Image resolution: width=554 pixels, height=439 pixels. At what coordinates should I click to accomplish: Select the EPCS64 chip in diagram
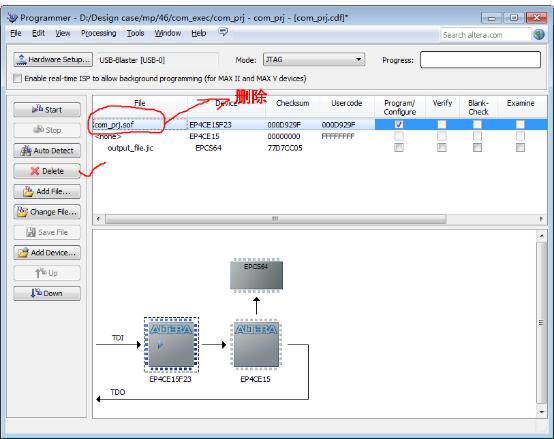[x=257, y=275]
